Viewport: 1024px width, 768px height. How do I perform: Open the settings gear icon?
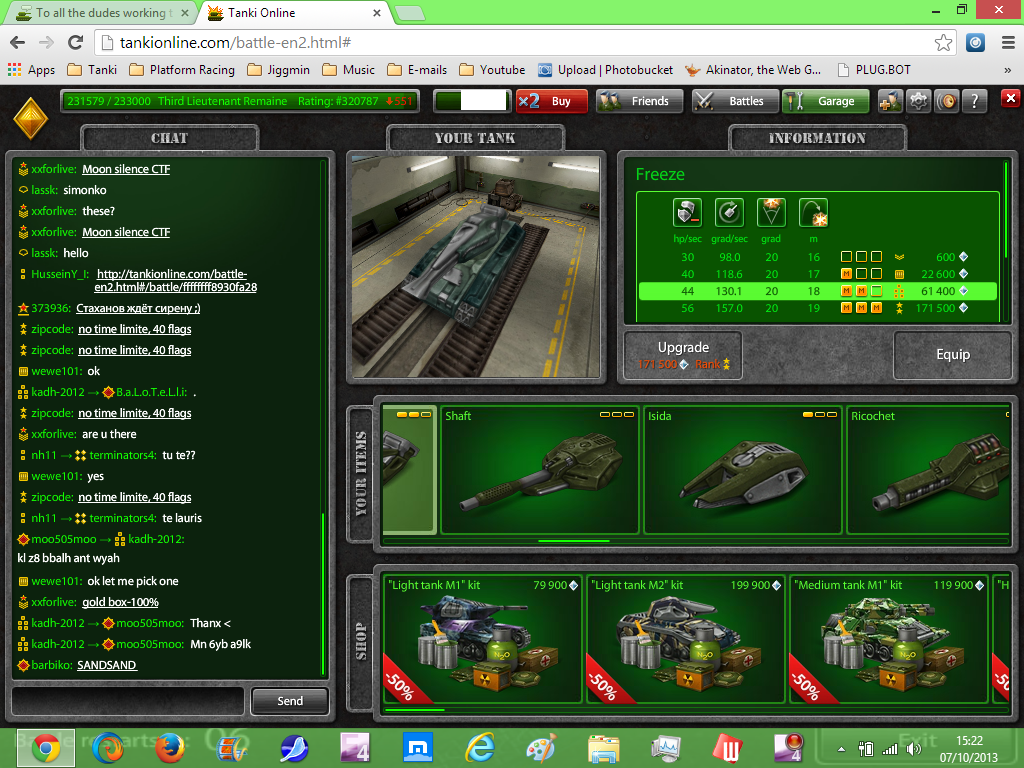918,101
